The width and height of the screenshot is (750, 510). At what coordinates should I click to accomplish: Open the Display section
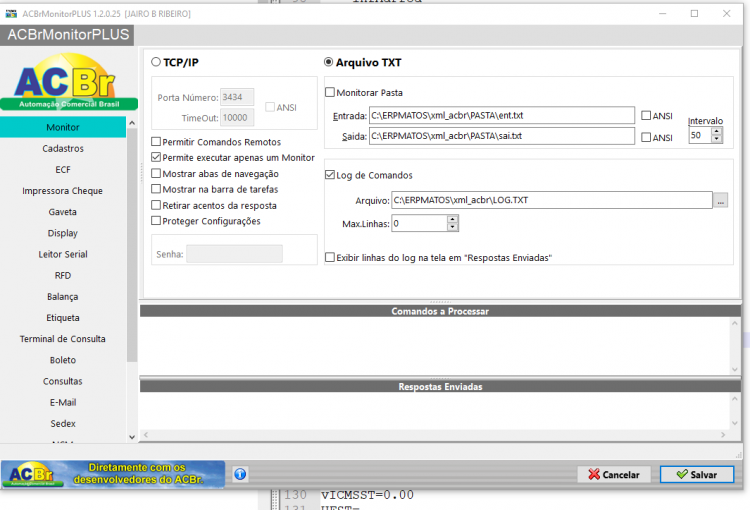pyautogui.click(x=63, y=233)
